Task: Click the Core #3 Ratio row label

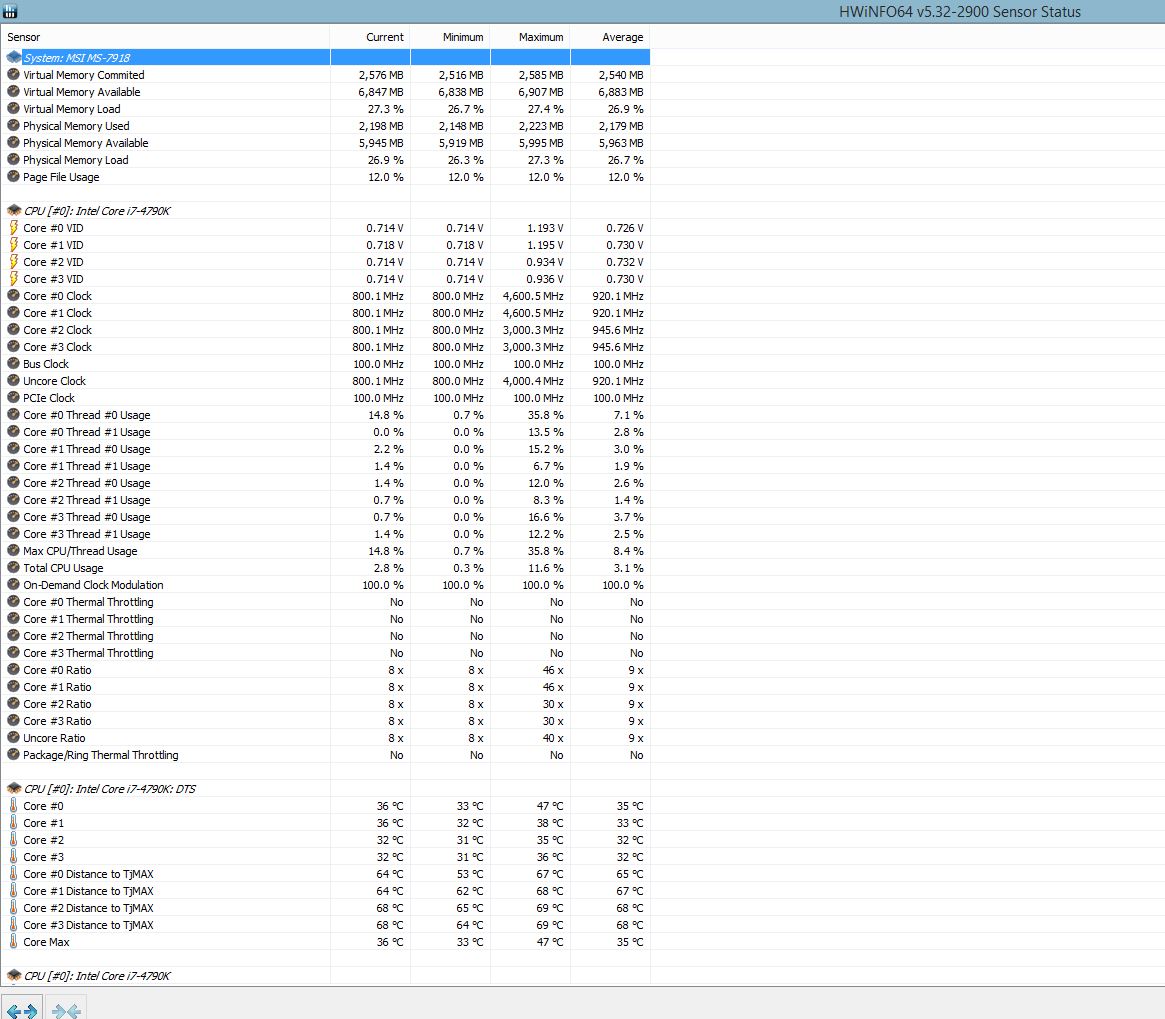Action: [57, 721]
